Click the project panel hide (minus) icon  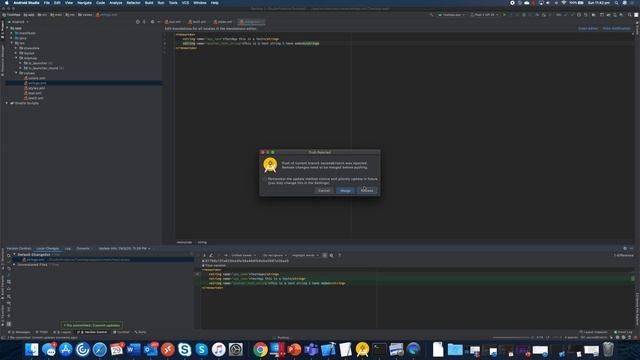pos(159,22)
